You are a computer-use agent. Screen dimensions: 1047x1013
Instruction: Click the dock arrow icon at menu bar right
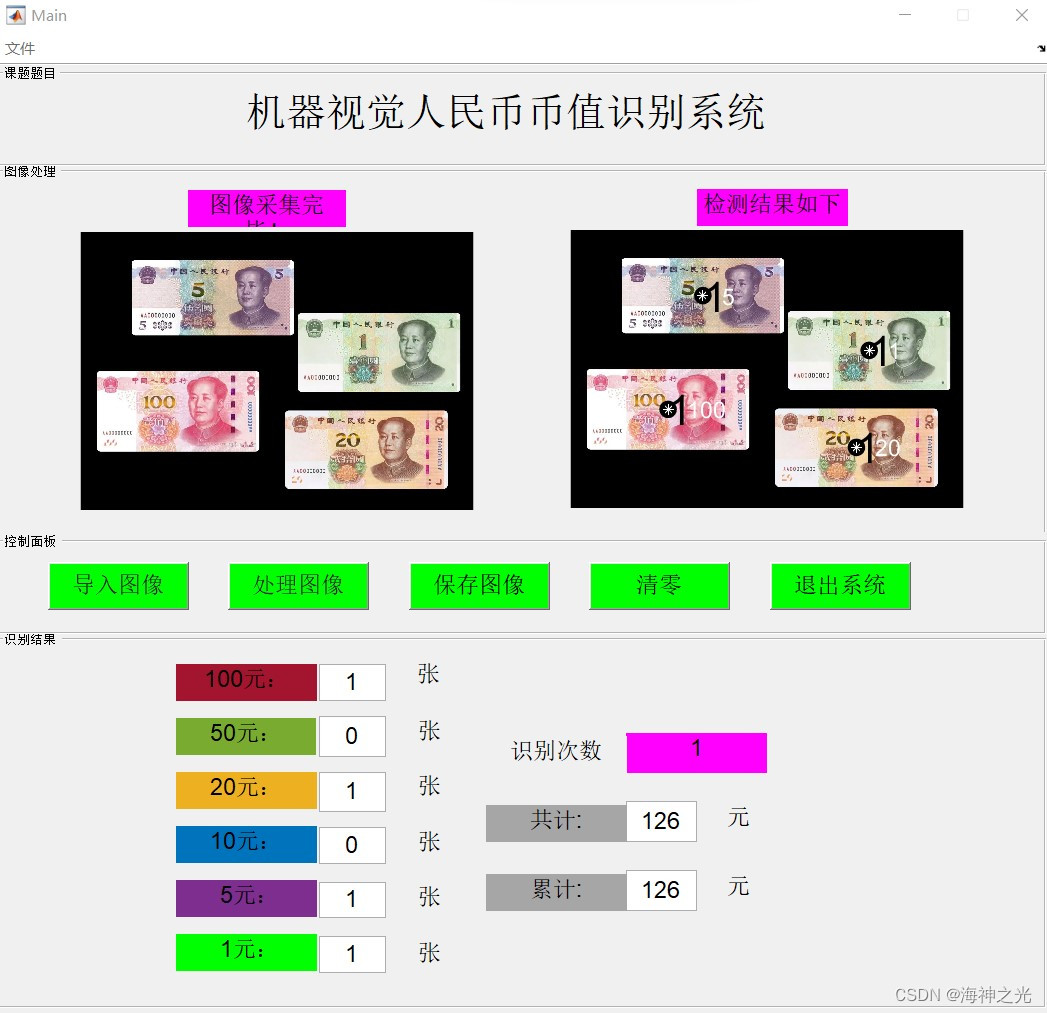click(x=1040, y=49)
